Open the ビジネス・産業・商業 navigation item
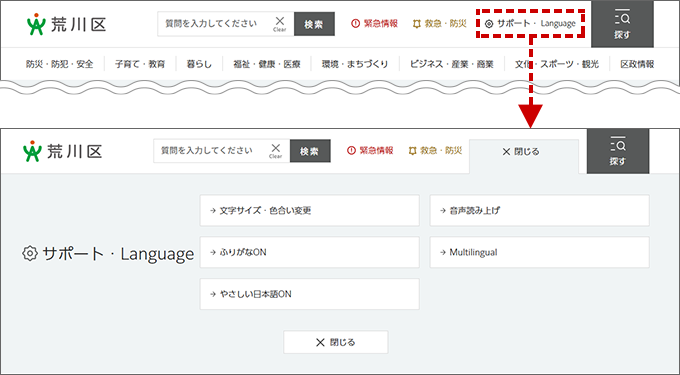The height and width of the screenshot is (375, 680). click(452, 64)
